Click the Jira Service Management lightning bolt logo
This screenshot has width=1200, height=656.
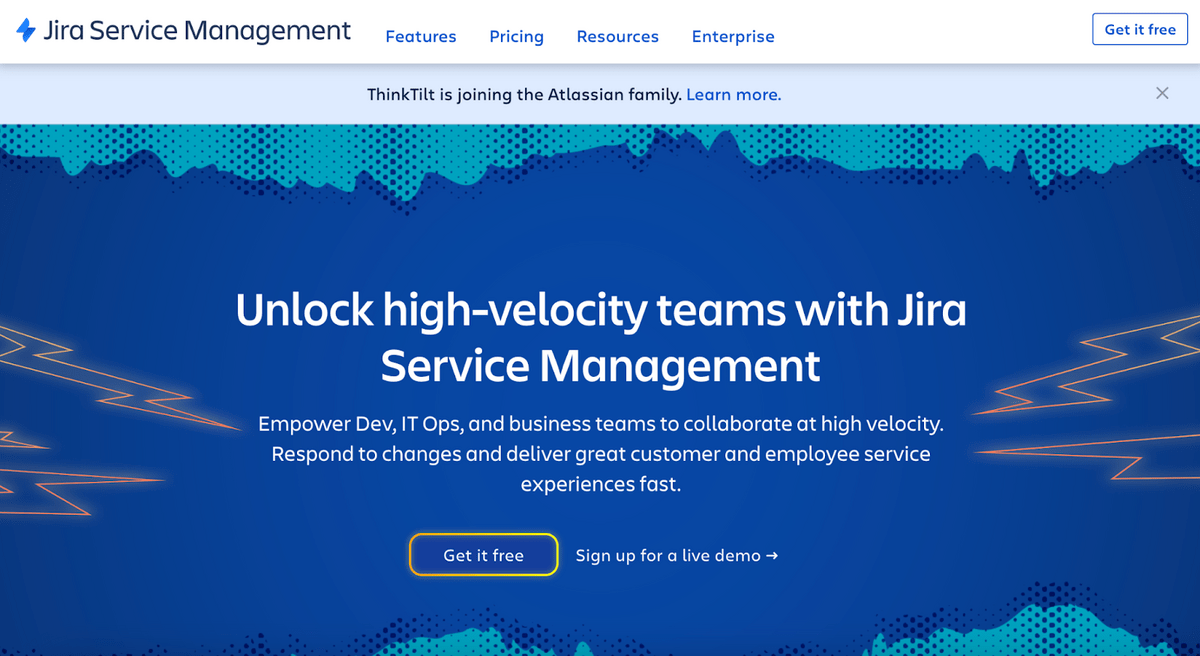click(26, 30)
